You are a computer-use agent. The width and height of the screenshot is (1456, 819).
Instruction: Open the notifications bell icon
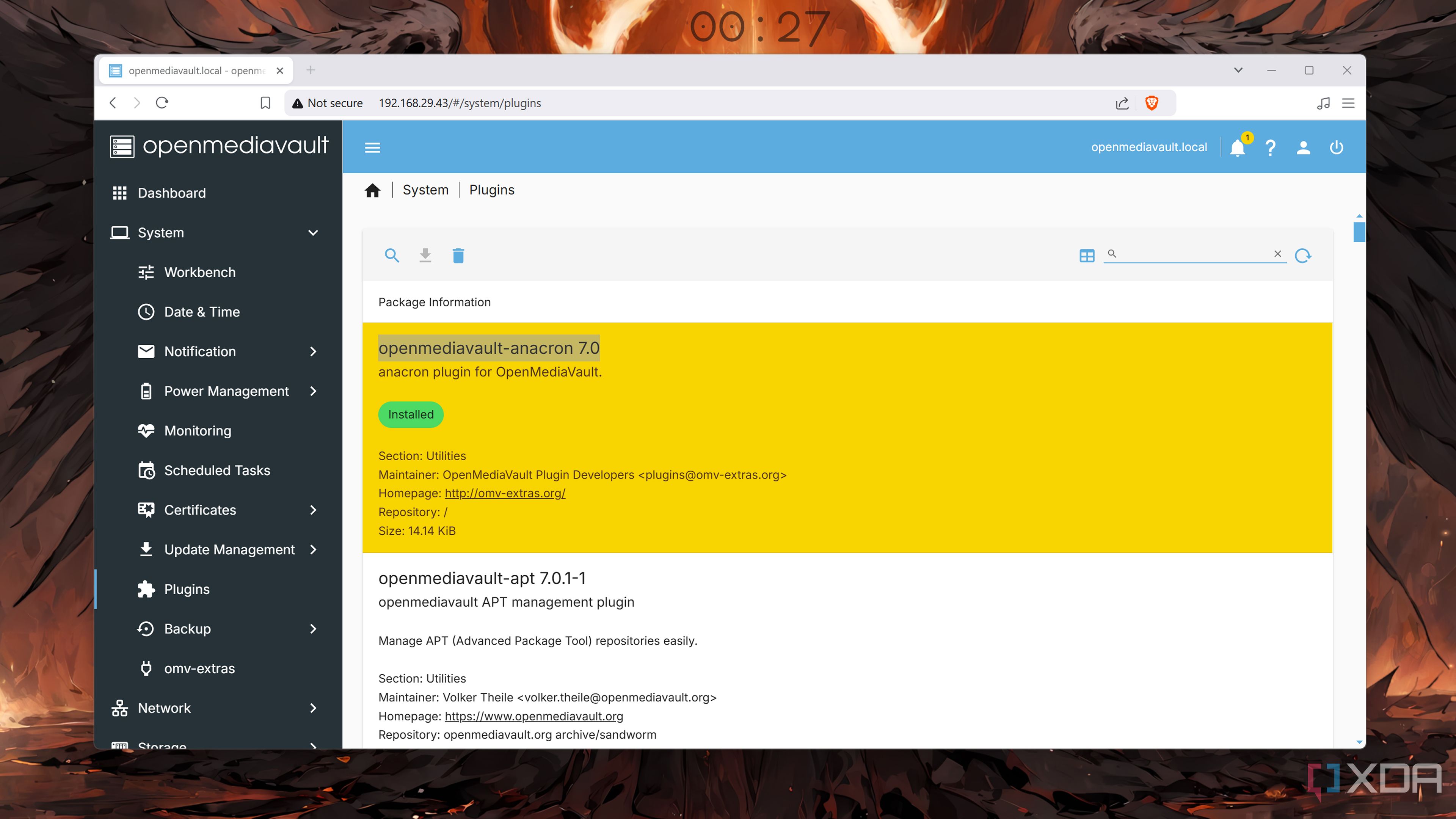point(1237,147)
